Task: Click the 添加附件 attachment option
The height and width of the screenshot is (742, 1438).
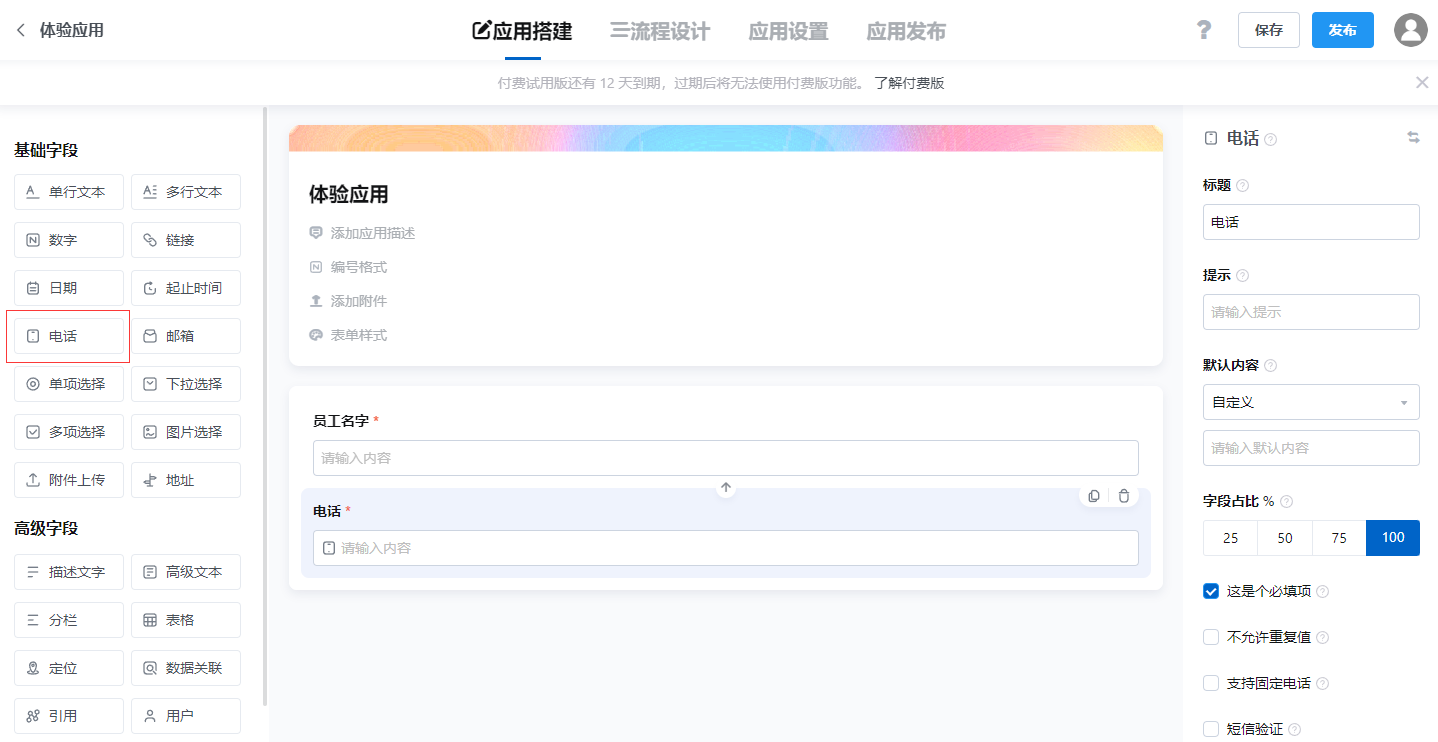Action: [360, 300]
